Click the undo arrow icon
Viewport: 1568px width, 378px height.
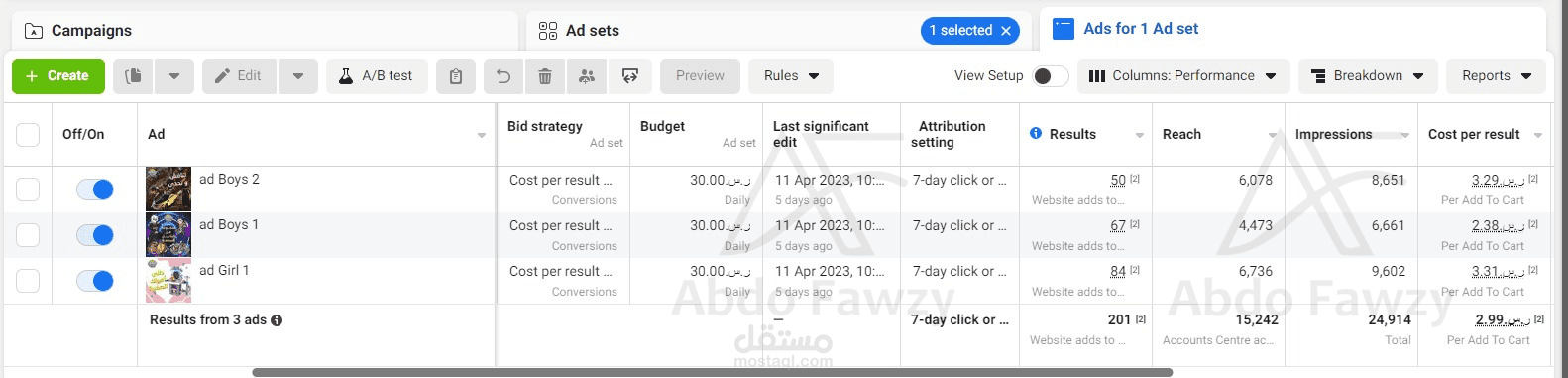point(504,76)
